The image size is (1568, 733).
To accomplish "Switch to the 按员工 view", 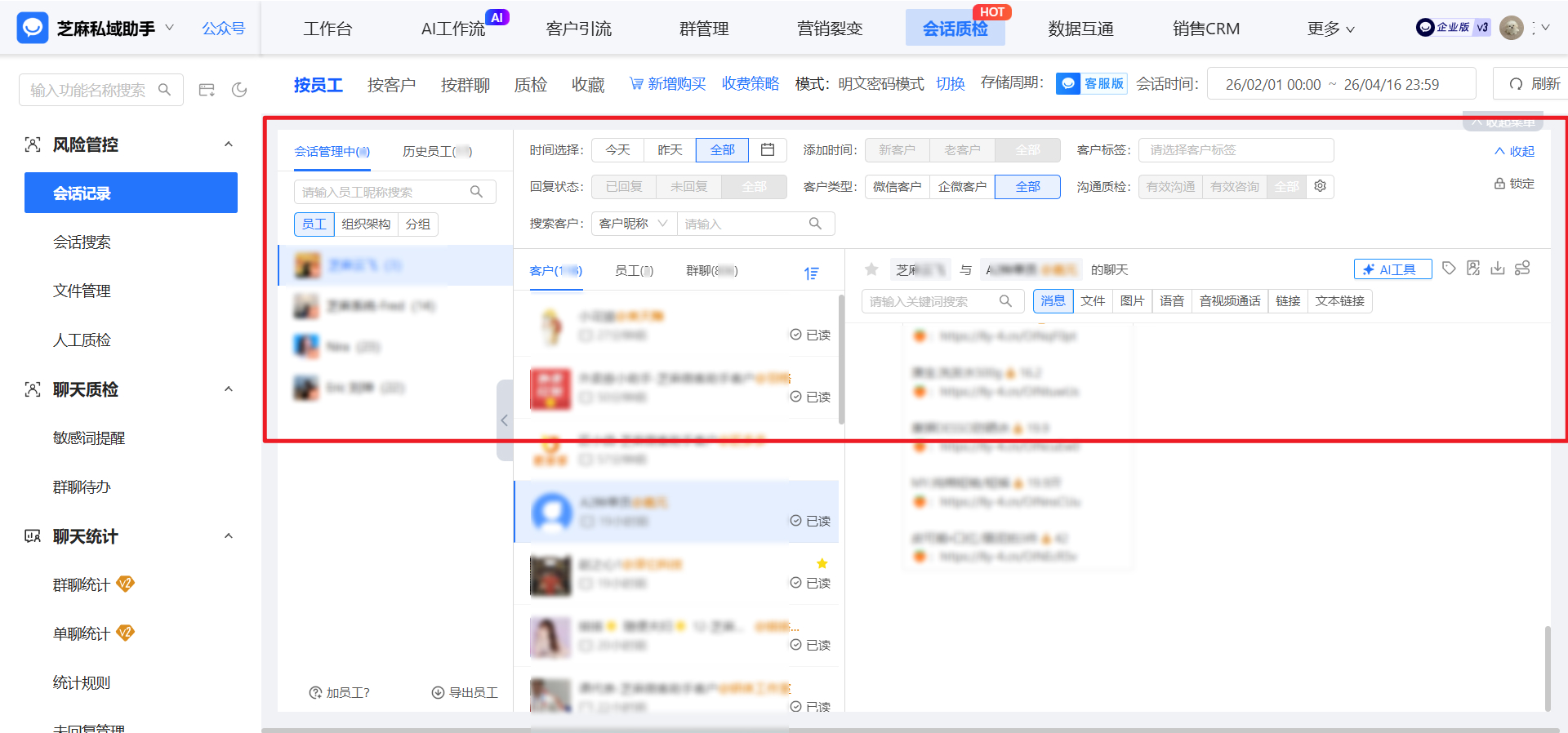I will pos(318,85).
